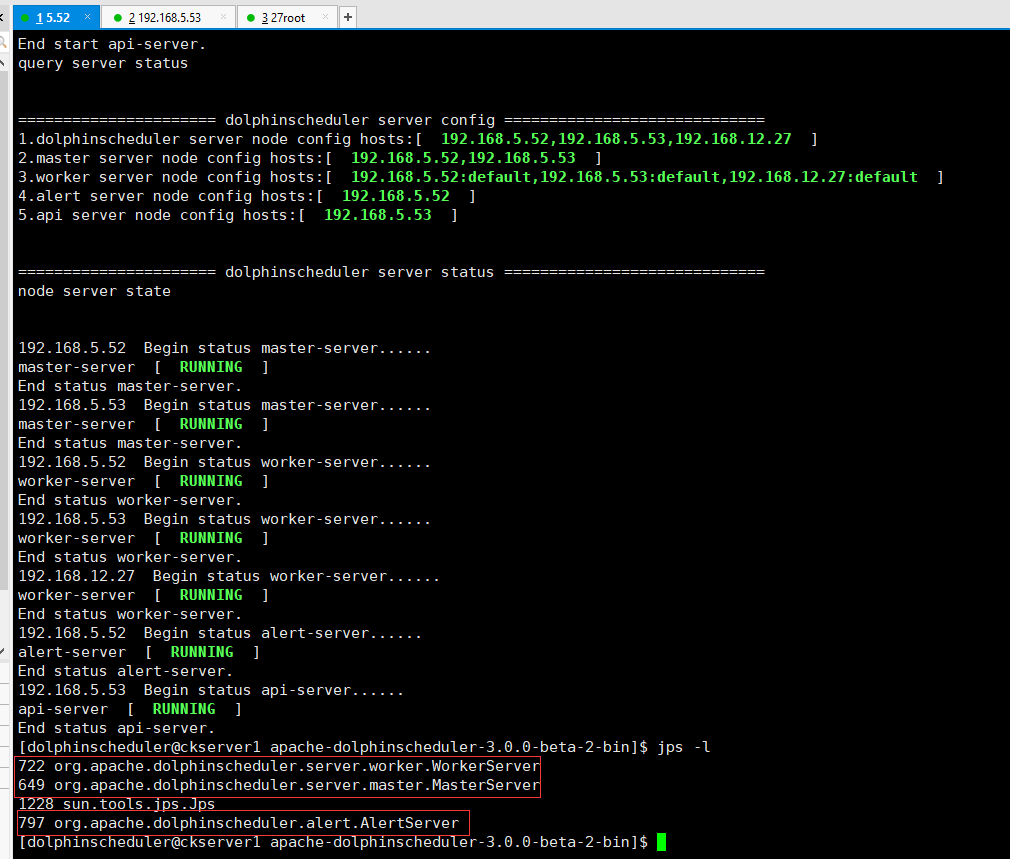Click the green cursor at the last prompt
Viewport: 1010px width, 859px height.
[662, 842]
